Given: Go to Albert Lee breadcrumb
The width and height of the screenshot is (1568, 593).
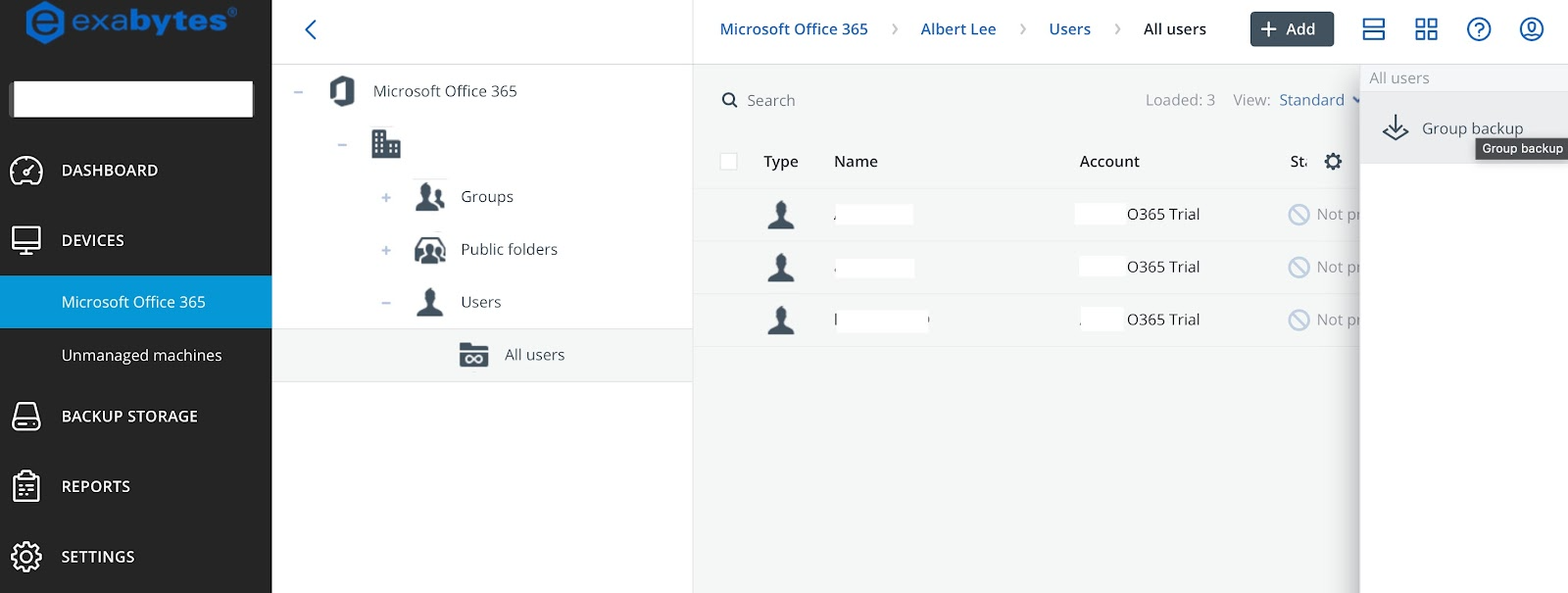Looking at the screenshot, I should [x=958, y=29].
